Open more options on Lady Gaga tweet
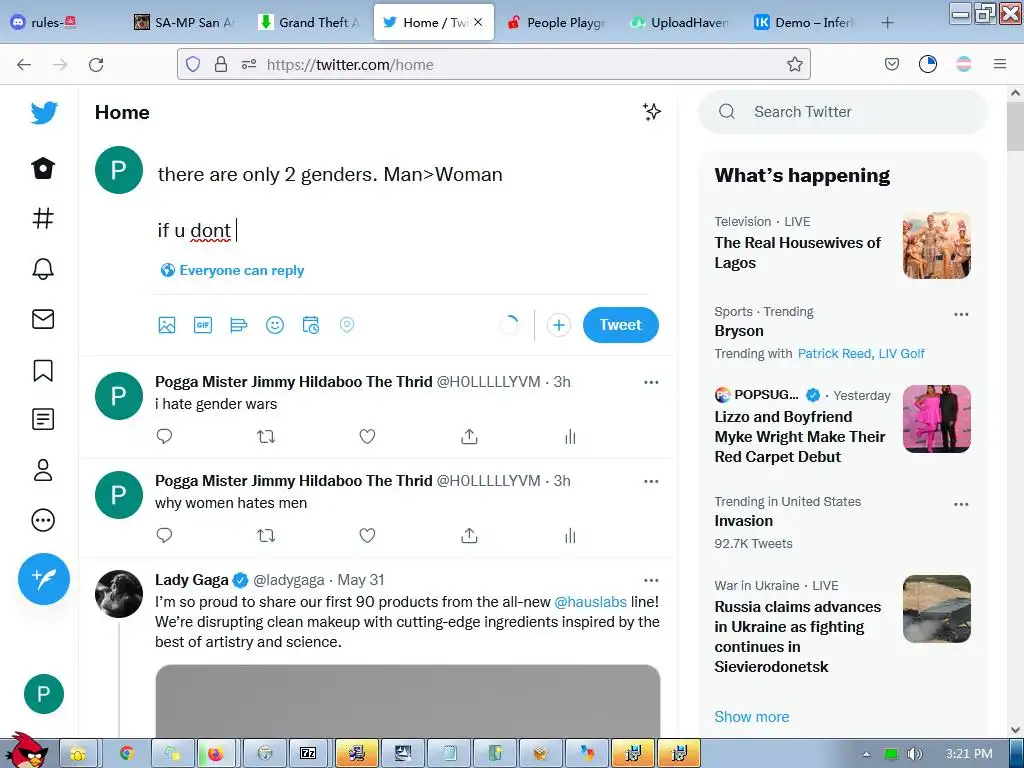The height and width of the screenshot is (768, 1024). (651, 580)
